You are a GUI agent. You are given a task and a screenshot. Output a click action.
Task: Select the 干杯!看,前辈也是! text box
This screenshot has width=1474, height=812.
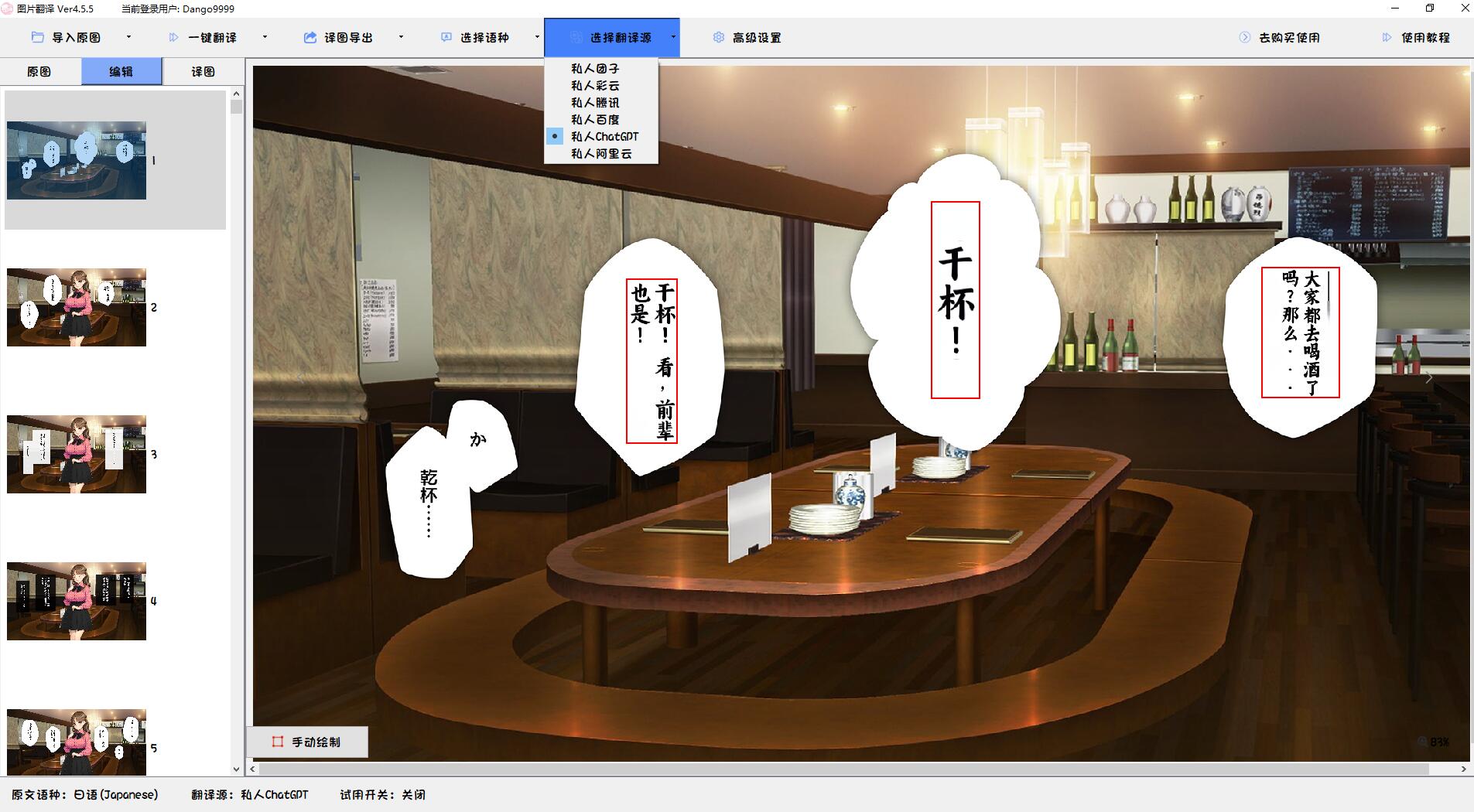pos(652,361)
